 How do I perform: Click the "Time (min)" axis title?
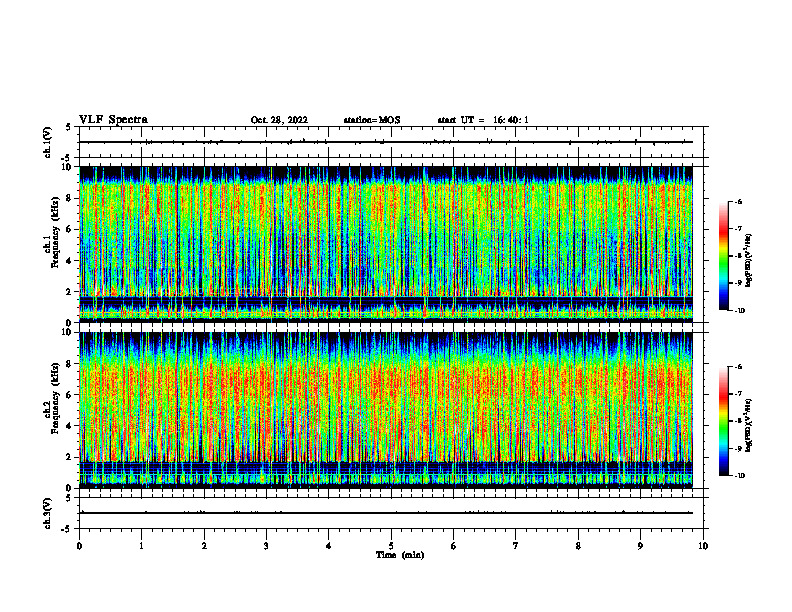tap(400, 555)
